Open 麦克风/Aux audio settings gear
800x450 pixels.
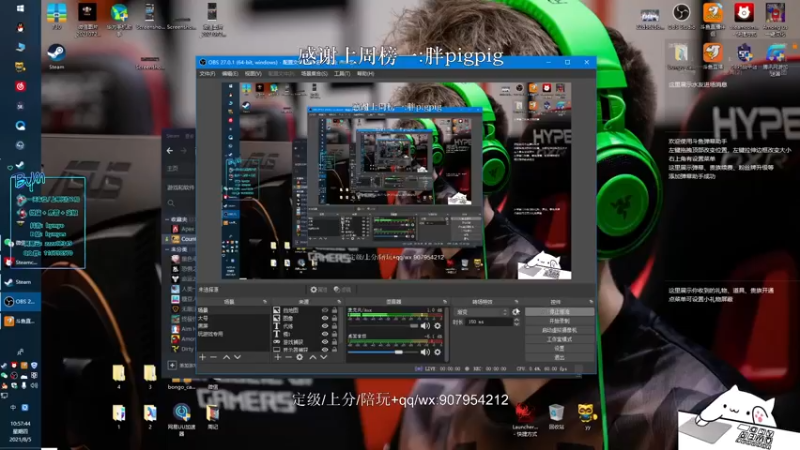(437, 326)
